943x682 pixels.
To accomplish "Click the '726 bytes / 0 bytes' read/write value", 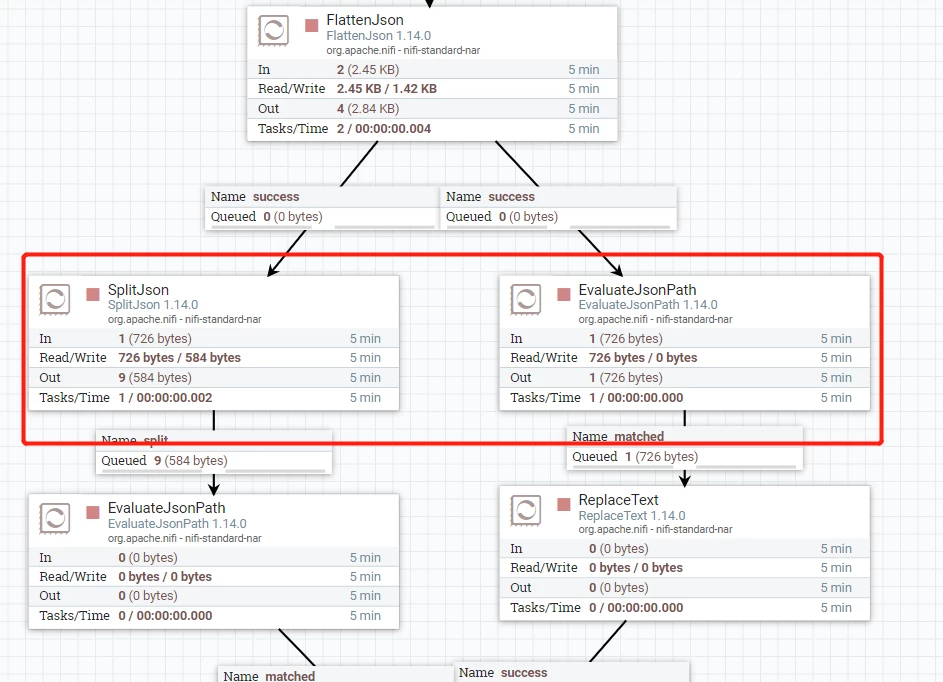I will [643, 357].
